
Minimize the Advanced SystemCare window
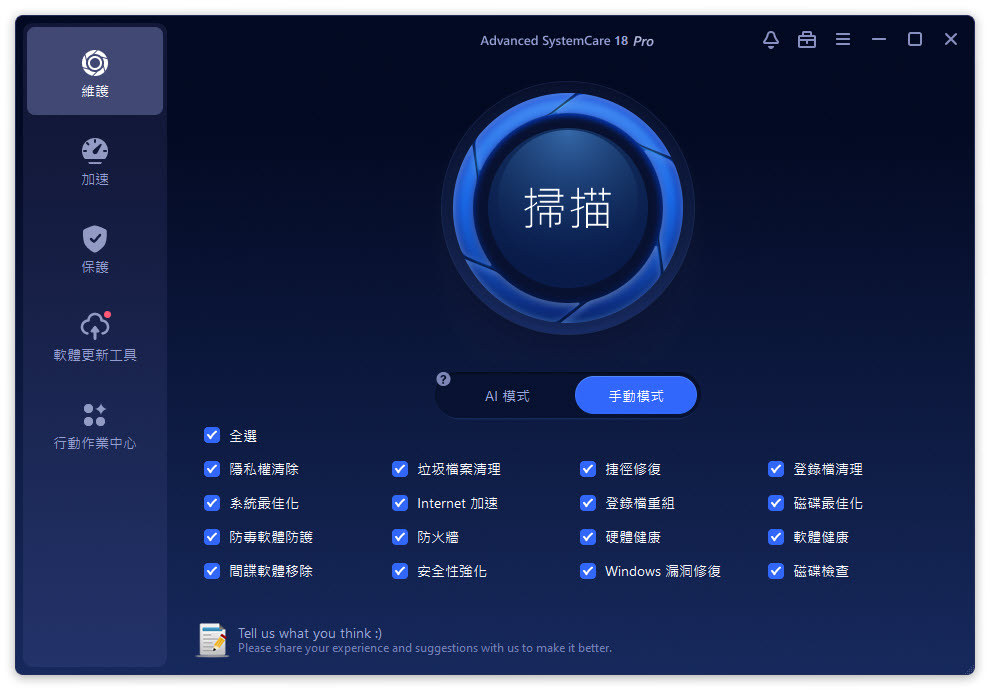tap(878, 40)
